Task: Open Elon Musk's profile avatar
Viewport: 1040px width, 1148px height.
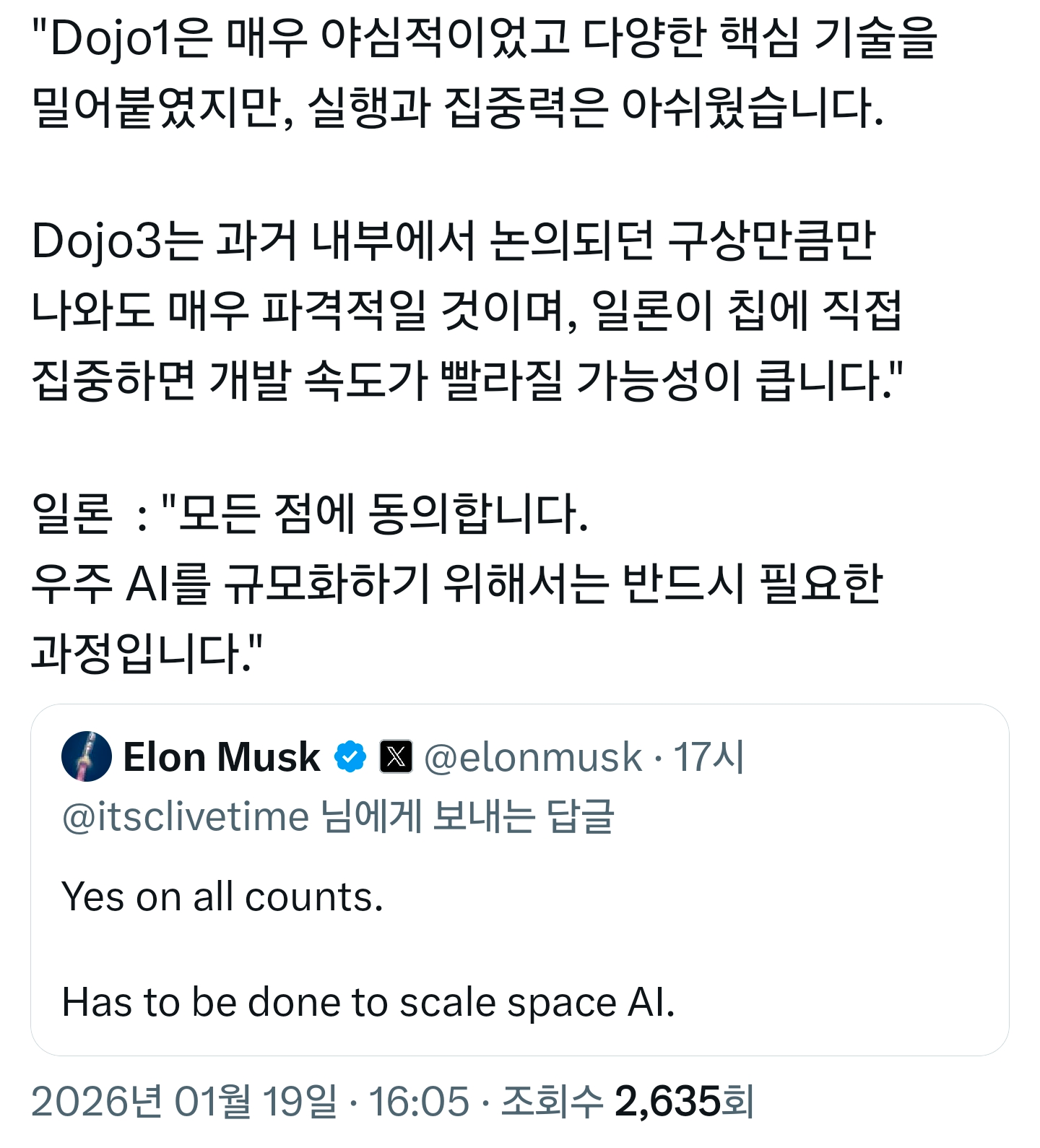Action: 87,756
